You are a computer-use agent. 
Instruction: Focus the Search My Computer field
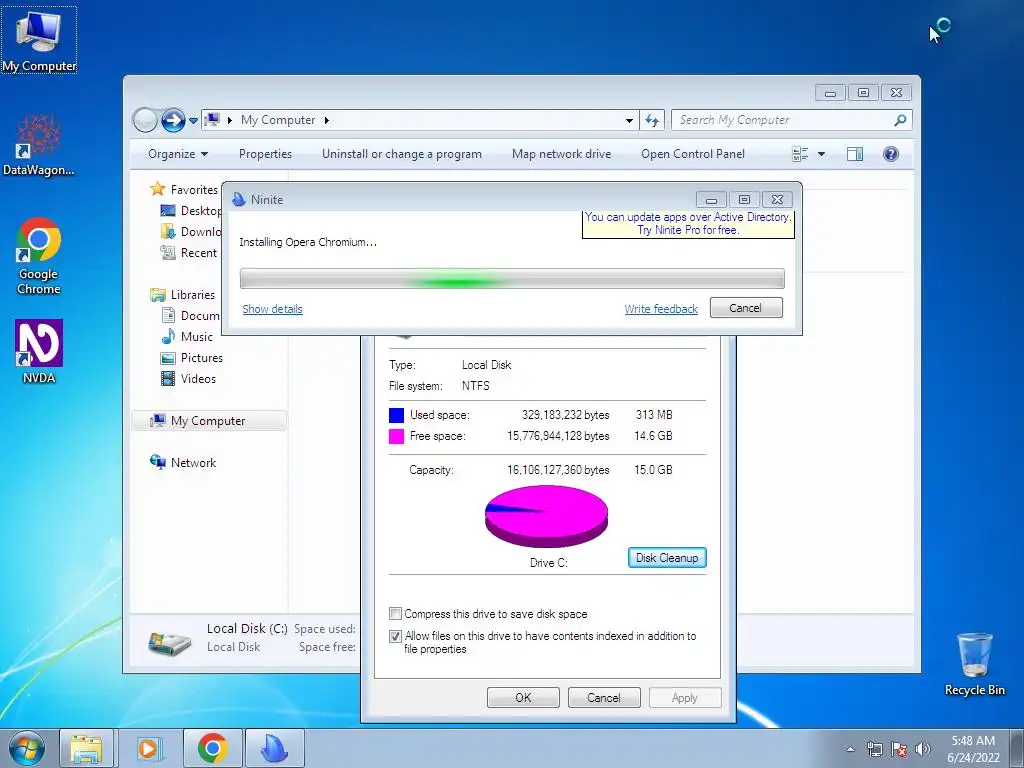click(x=784, y=120)
